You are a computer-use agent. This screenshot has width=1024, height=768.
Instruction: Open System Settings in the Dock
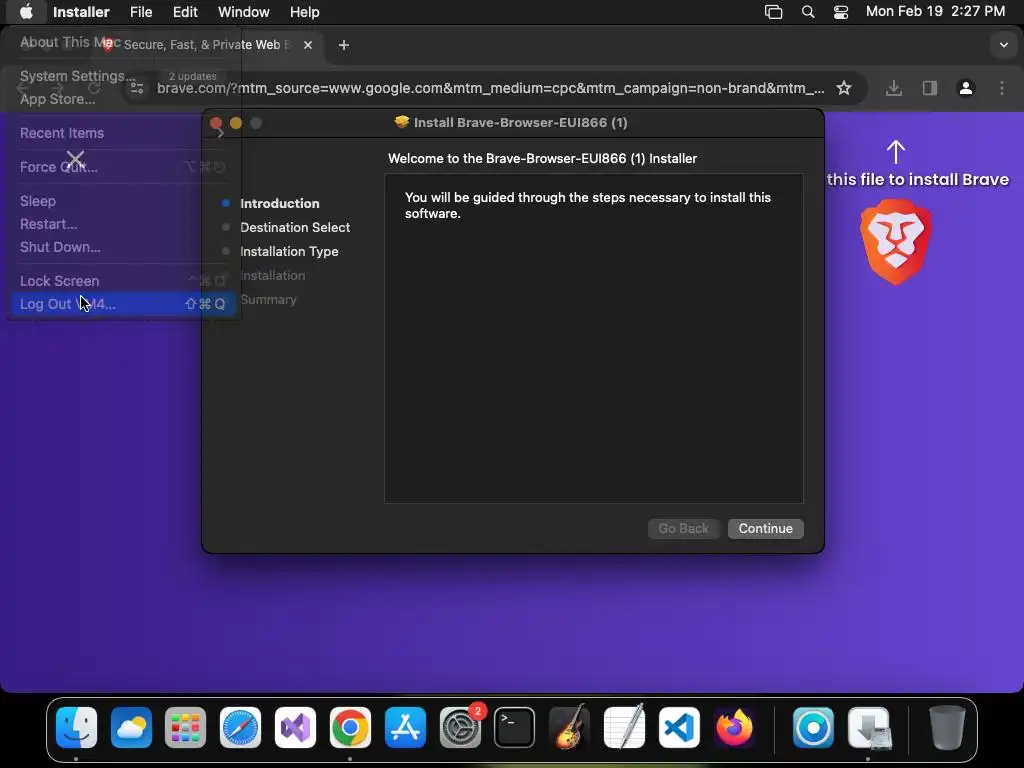pyautogui.click(x=460, y=728)
